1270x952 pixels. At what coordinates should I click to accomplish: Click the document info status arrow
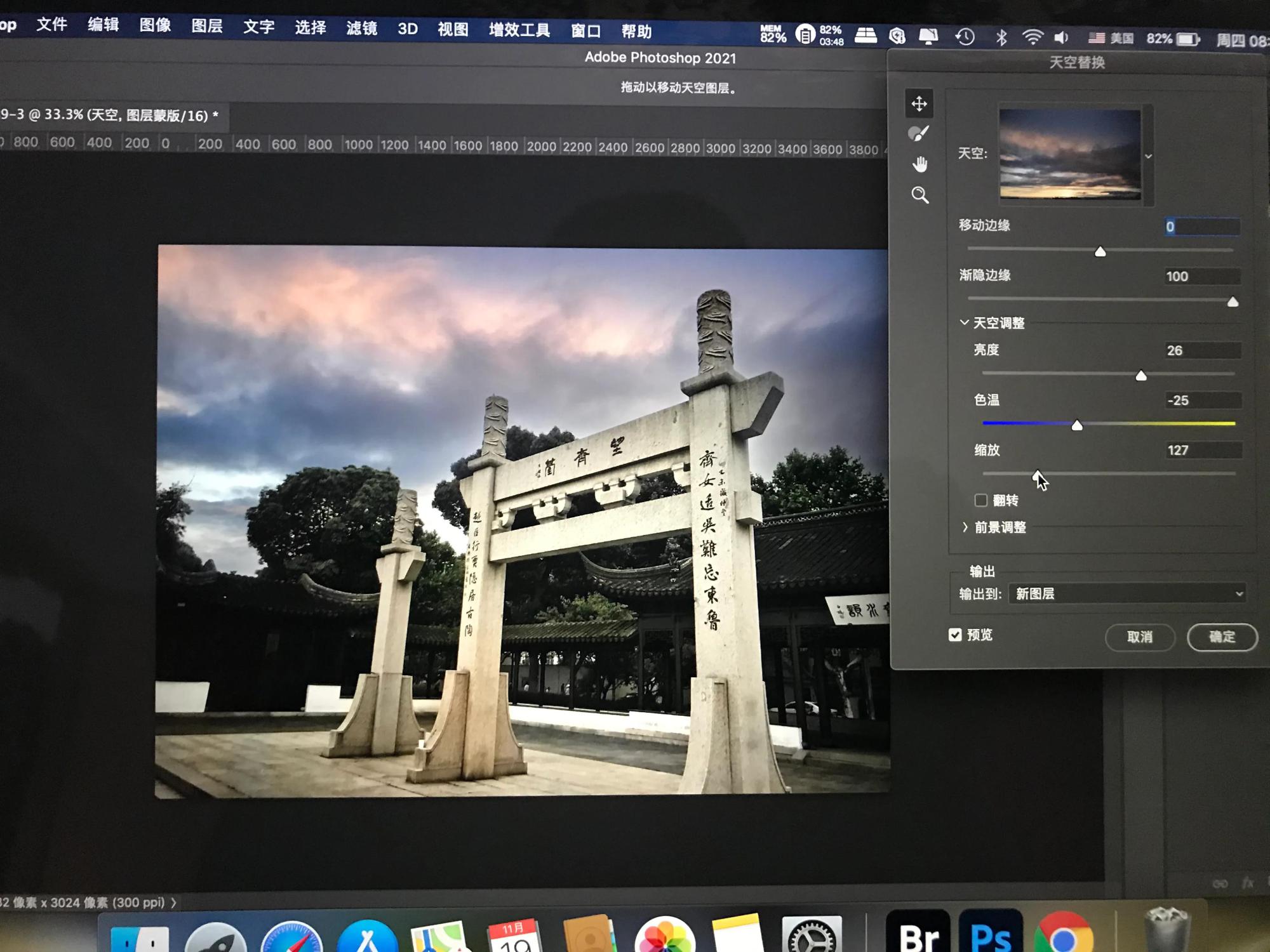pos(173,902)
